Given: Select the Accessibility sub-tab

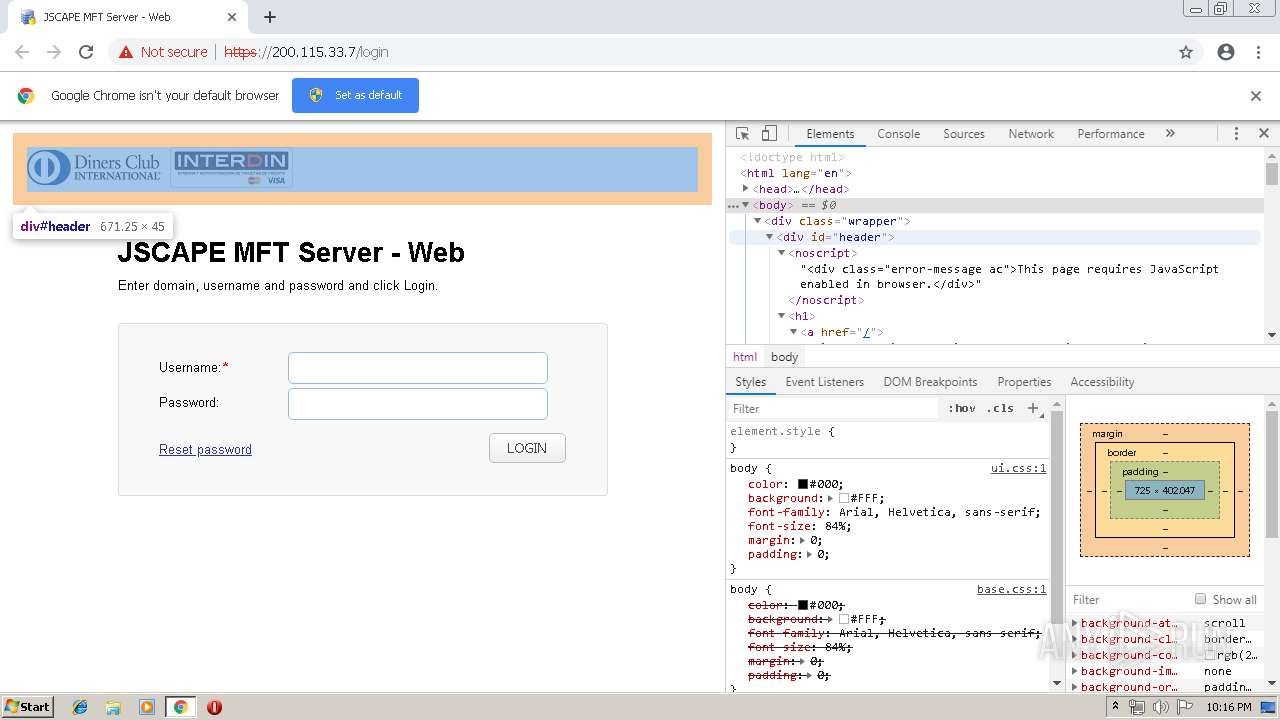Looking at the screenshot, I should pos(1102,382).
